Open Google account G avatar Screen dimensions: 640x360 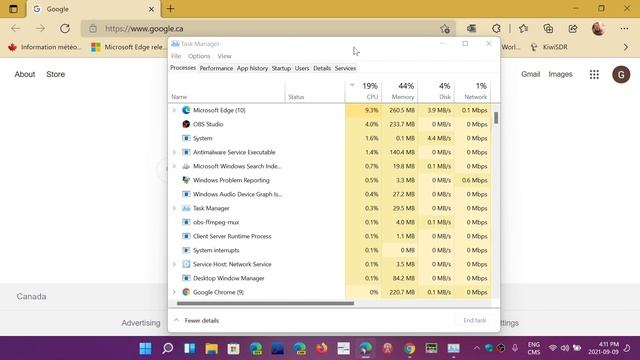(x=621, y=75)
